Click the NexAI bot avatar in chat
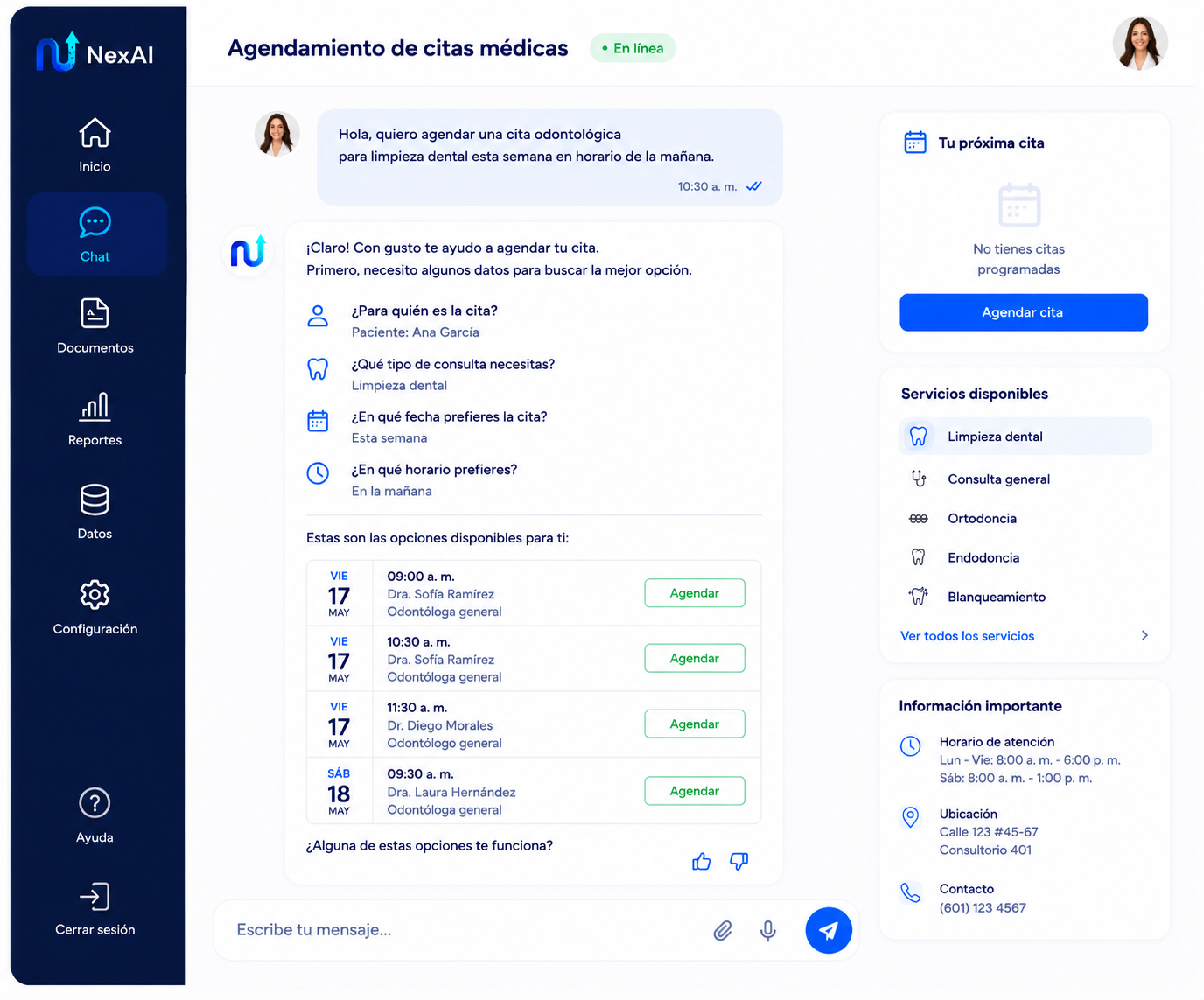Screen dimensions: 1204x1000 coord(248,251)
